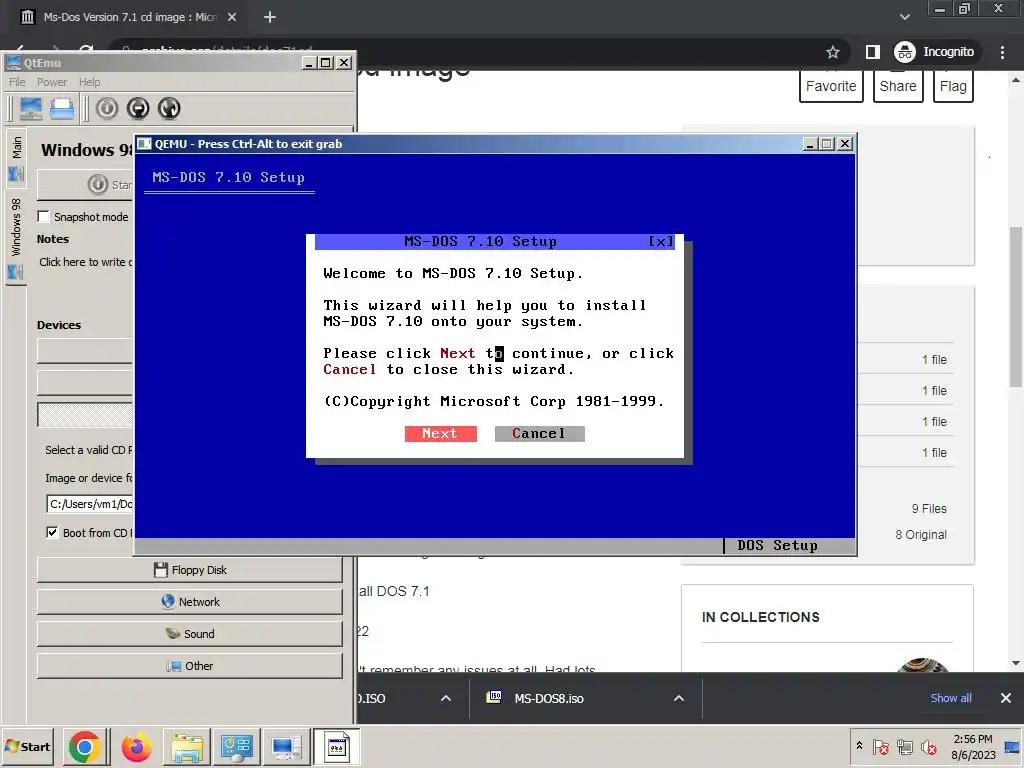Screen dimensions: 1024x768
Task: Close the Chrome downloads bar
Action: click(x=1006, y=698)
